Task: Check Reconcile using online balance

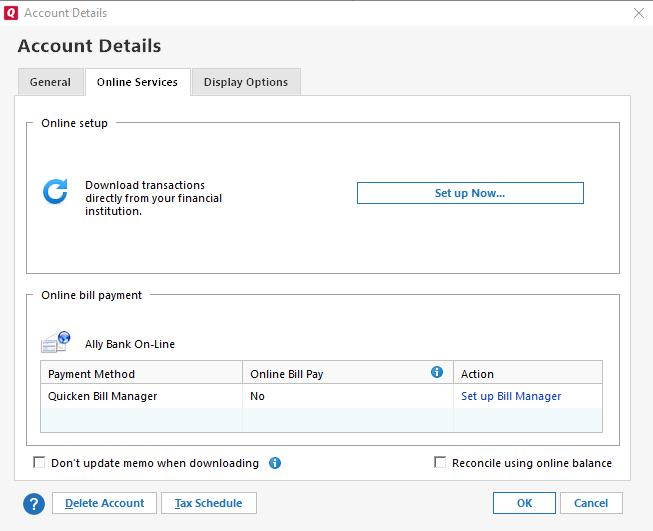Action: [x=440, y=462]
